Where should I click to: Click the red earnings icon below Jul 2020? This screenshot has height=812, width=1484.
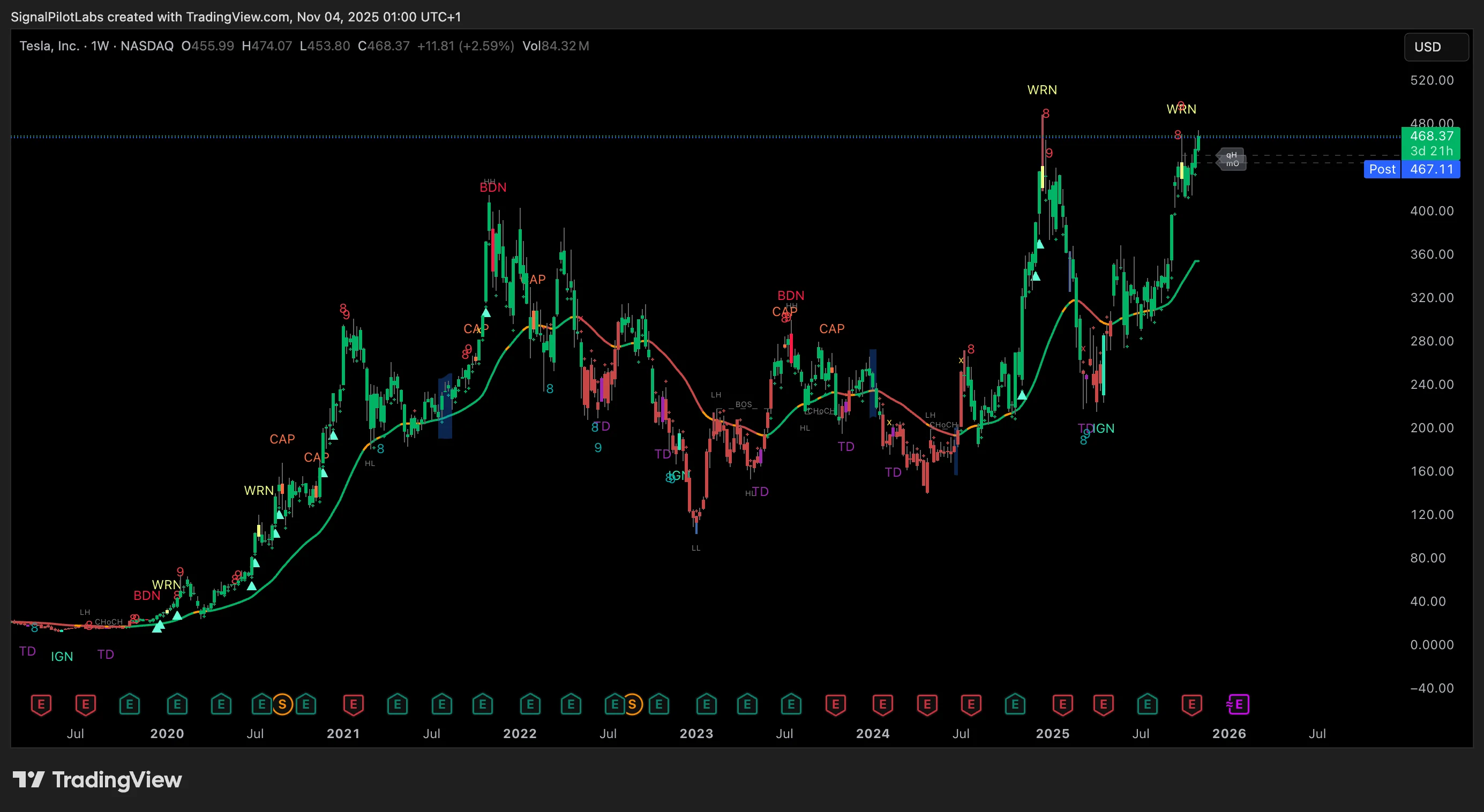[86, 704]
